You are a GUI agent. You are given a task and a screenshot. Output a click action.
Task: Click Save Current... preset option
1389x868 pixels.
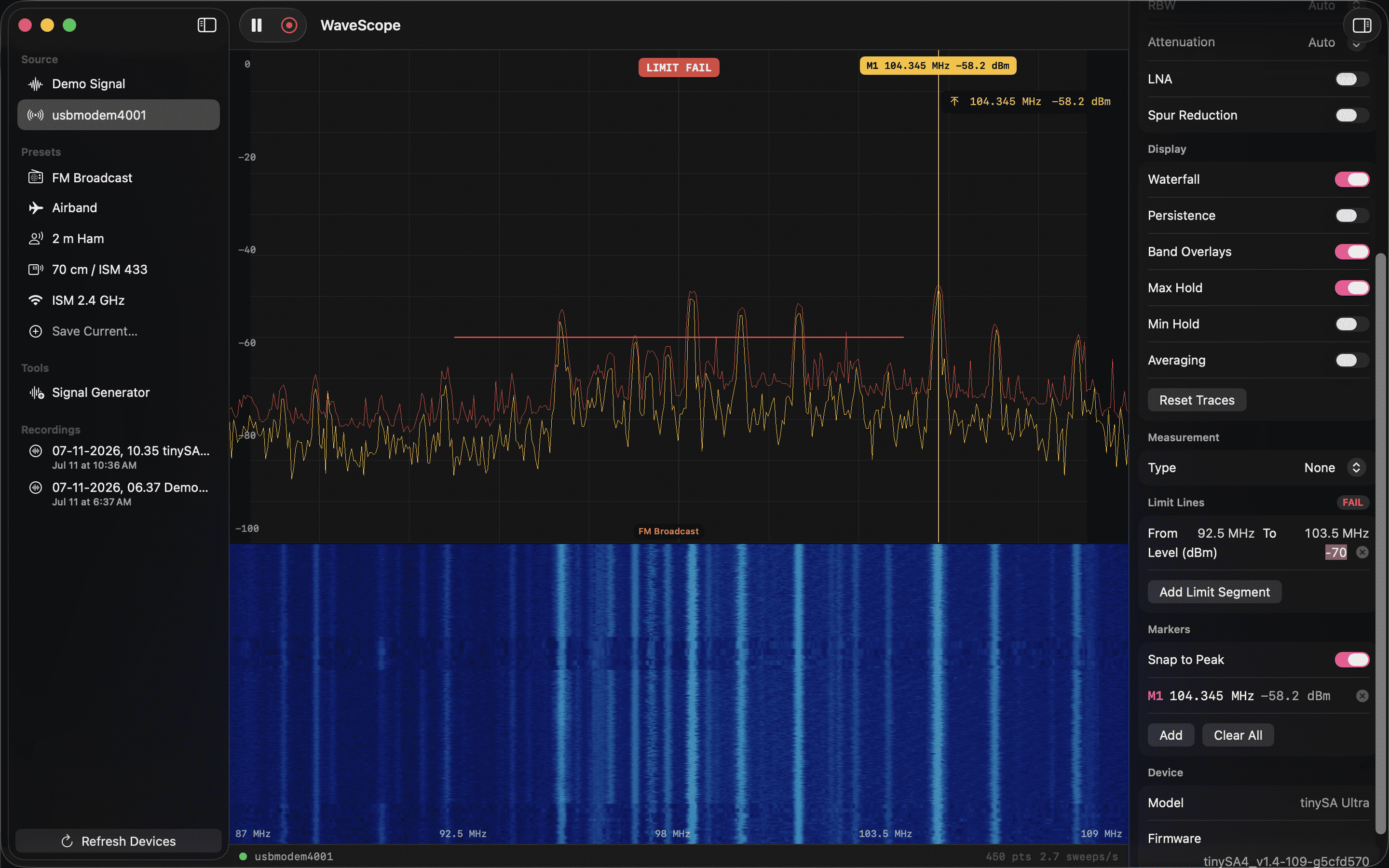(x=118, y=331)
